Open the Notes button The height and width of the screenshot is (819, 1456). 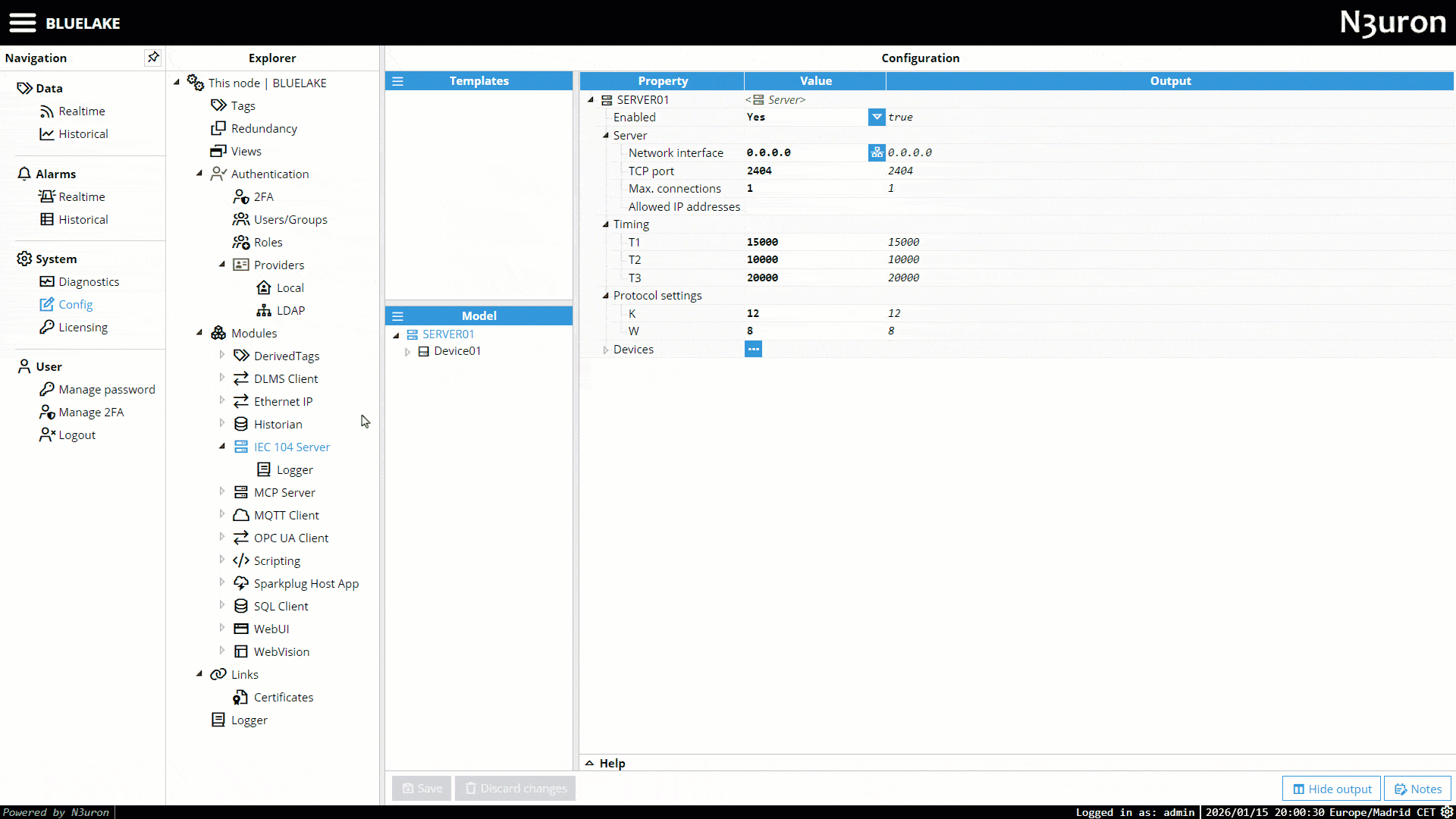[1417, 789]
